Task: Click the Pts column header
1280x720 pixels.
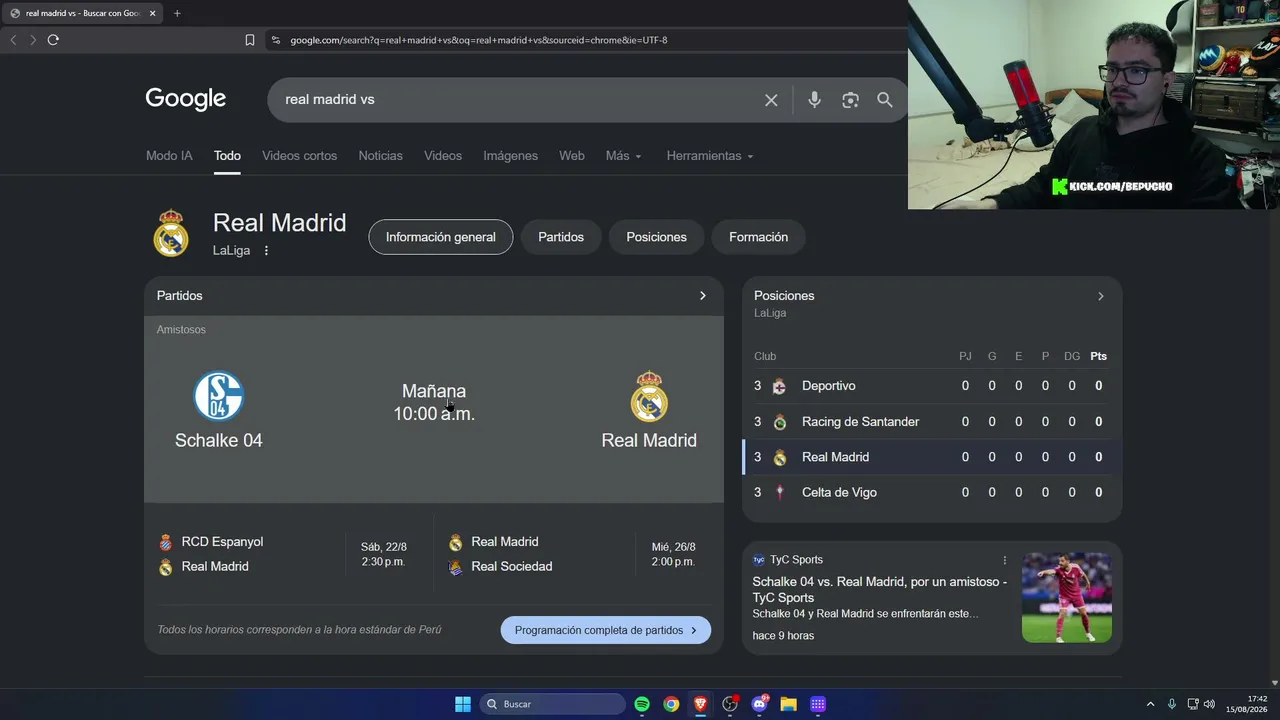Action: click(1099, 356)
